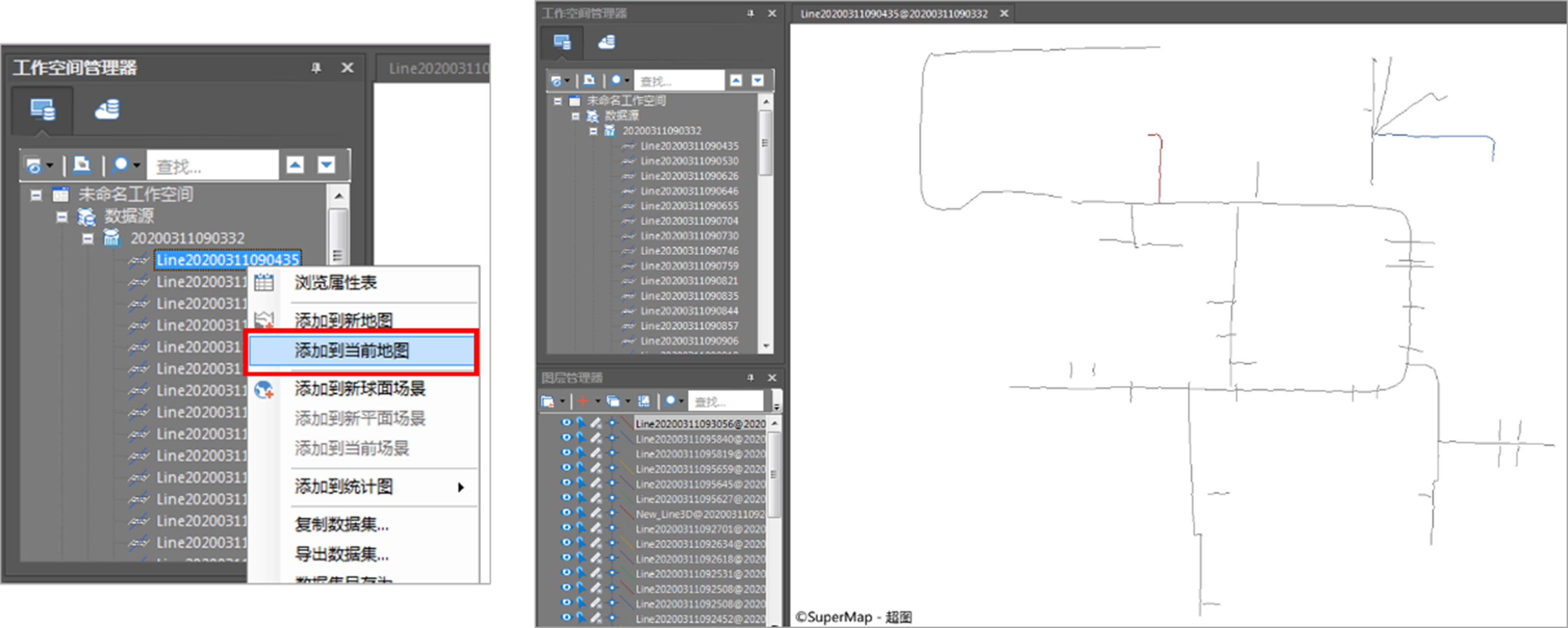Click the workspace tree scroll-down arrow next to the map view
This screenshot has height=628, width=1568.
click(x=767, y=346)
